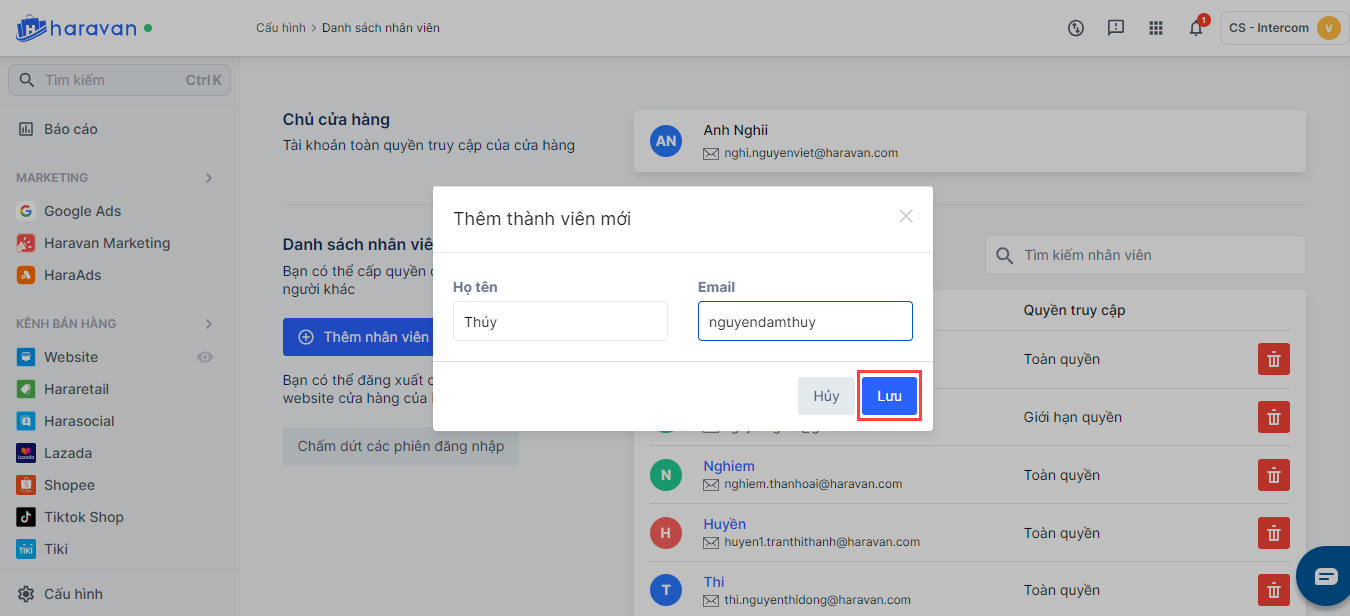Open the CS - Intercom account menu
Screen dimensions: 1350x616
point(1284,28)
